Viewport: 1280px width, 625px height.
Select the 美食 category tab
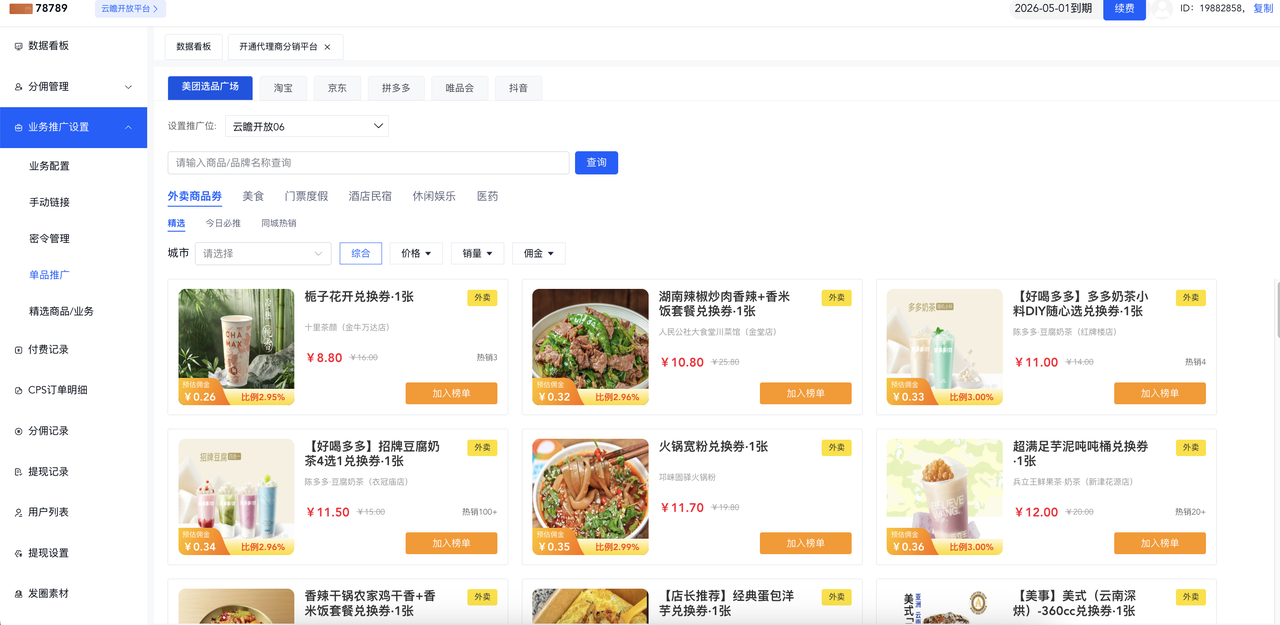pos(253,196)
